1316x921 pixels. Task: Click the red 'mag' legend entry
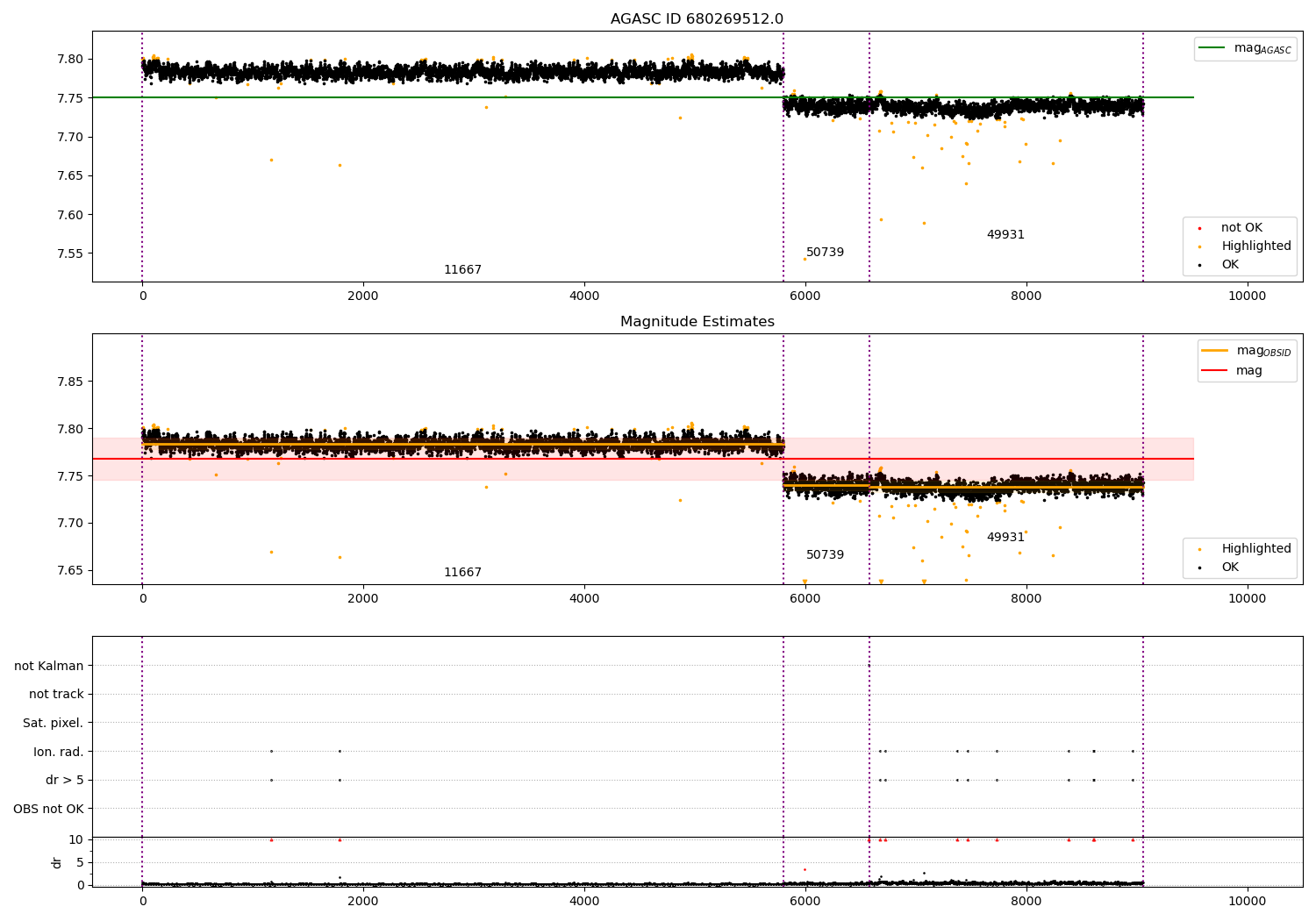pos(1233,370)
